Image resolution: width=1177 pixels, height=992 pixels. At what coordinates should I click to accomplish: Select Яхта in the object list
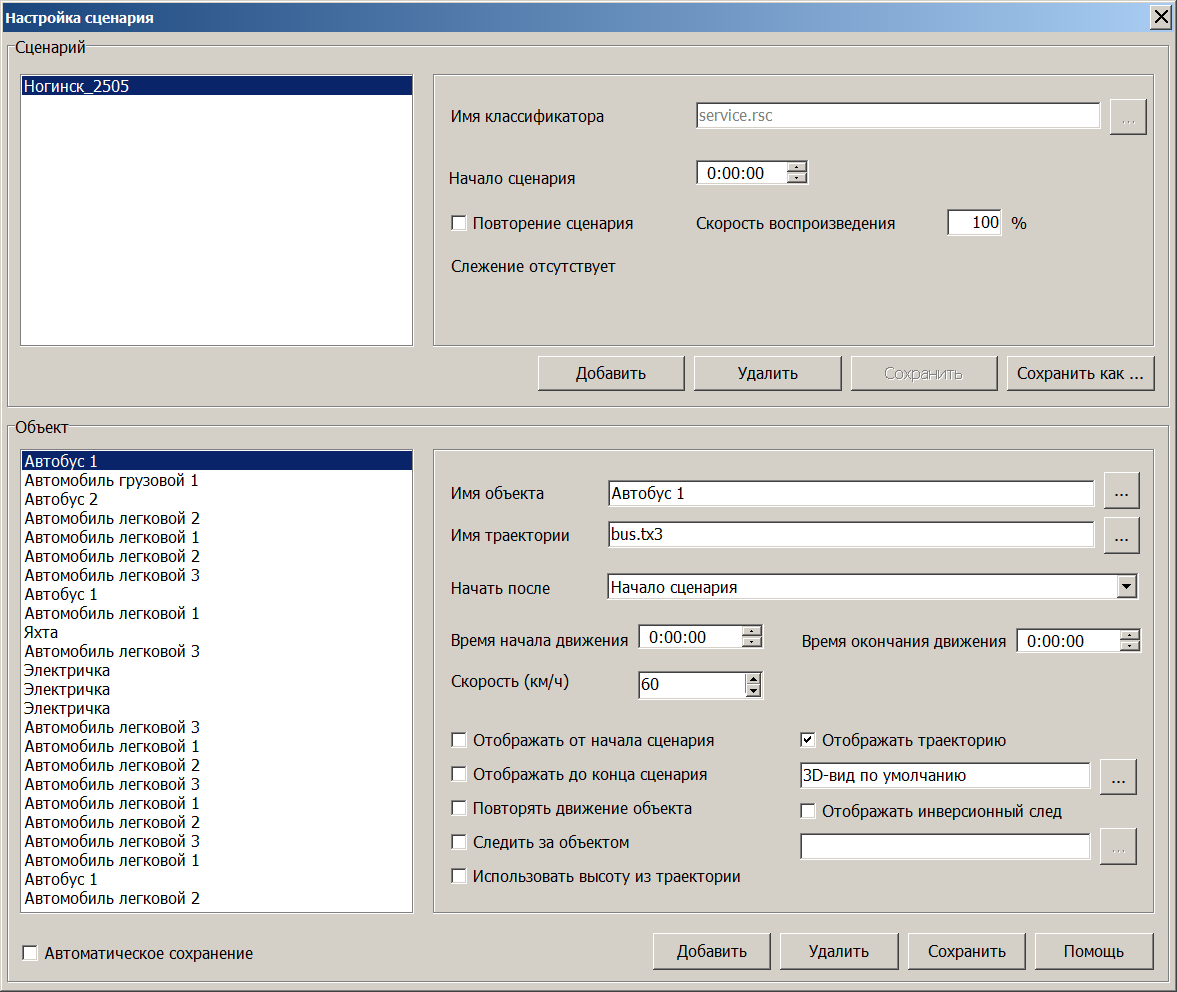point(41,632)
